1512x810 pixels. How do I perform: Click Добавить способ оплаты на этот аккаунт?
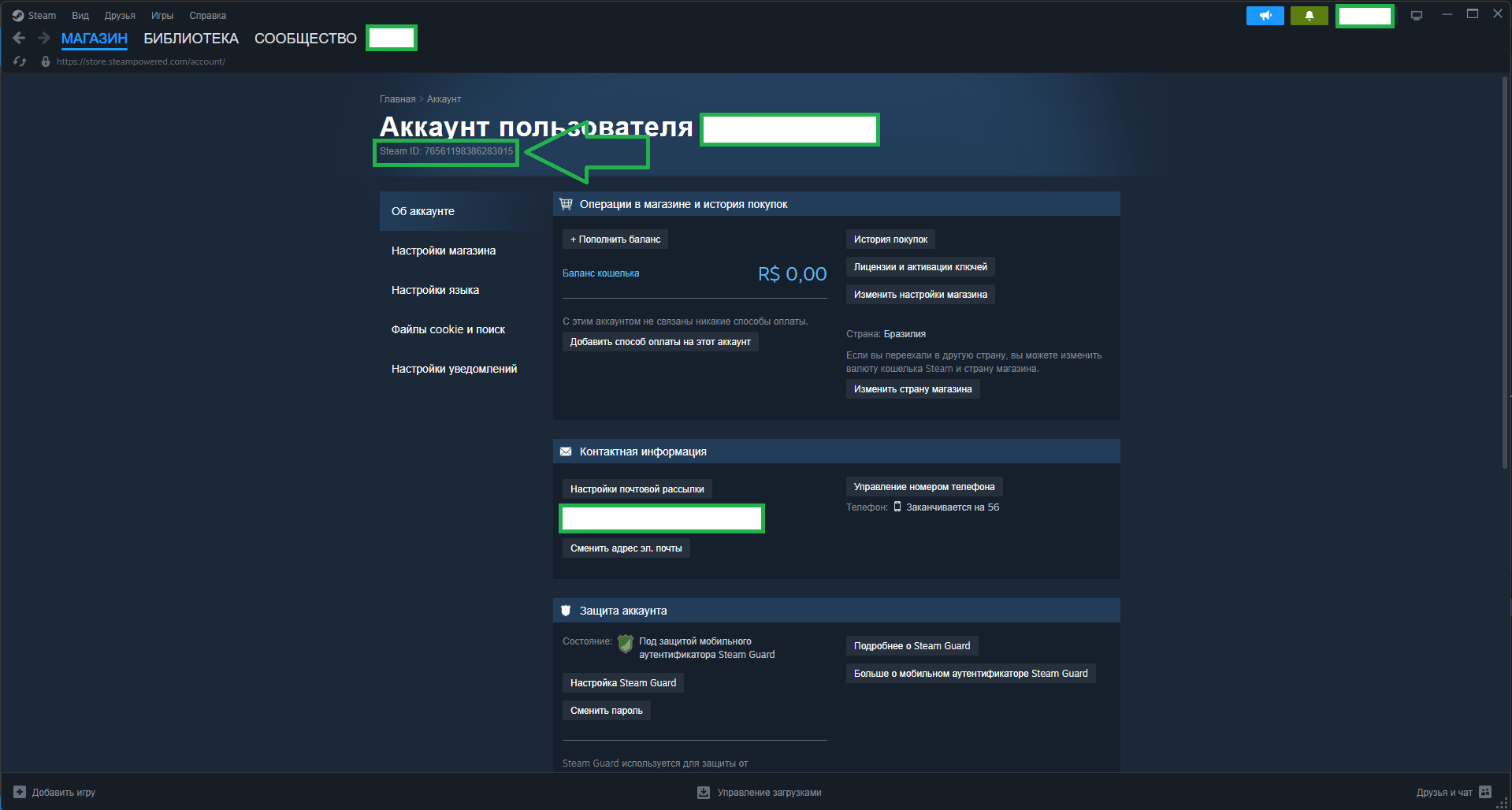(x=660, y=342)
